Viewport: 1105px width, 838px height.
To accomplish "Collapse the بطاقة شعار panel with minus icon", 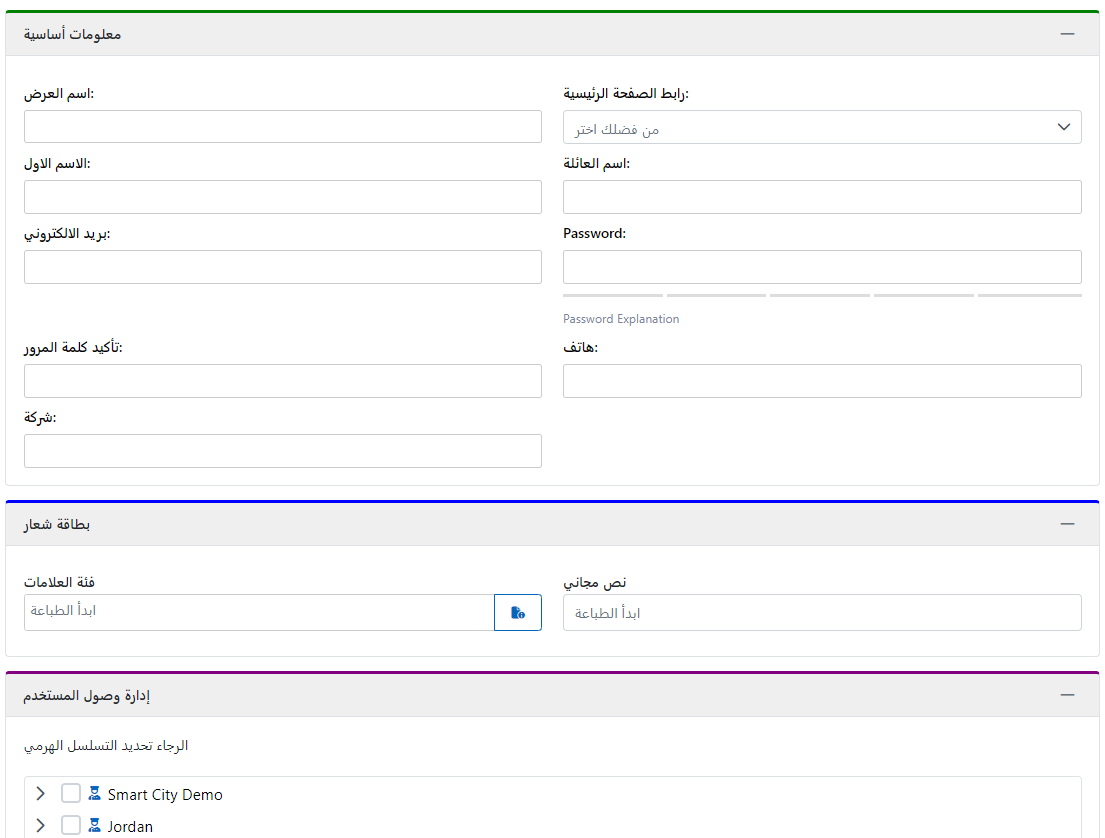I will point(1067,524).
